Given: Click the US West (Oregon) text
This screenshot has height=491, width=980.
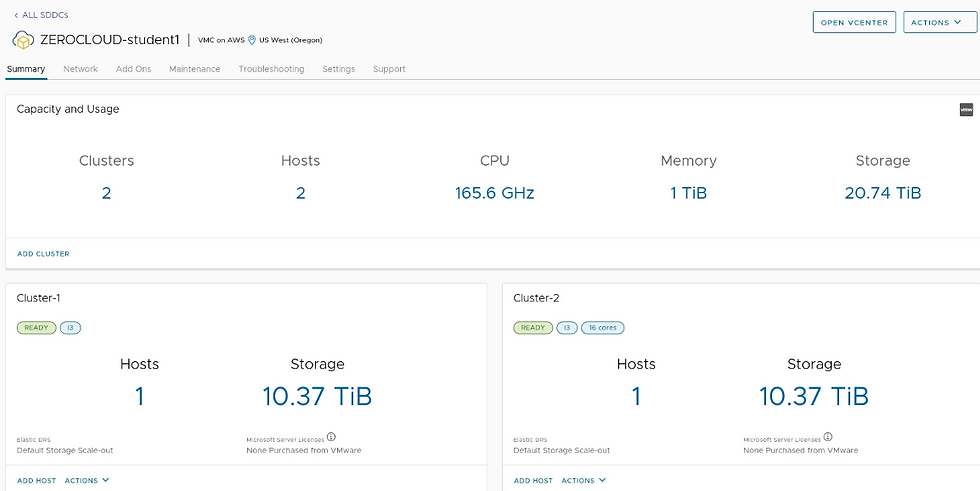Looking at the screenshot, I should pos(291,40).
